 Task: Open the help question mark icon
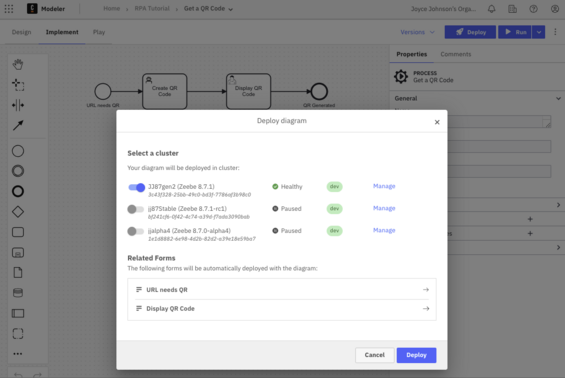[533, 9]
